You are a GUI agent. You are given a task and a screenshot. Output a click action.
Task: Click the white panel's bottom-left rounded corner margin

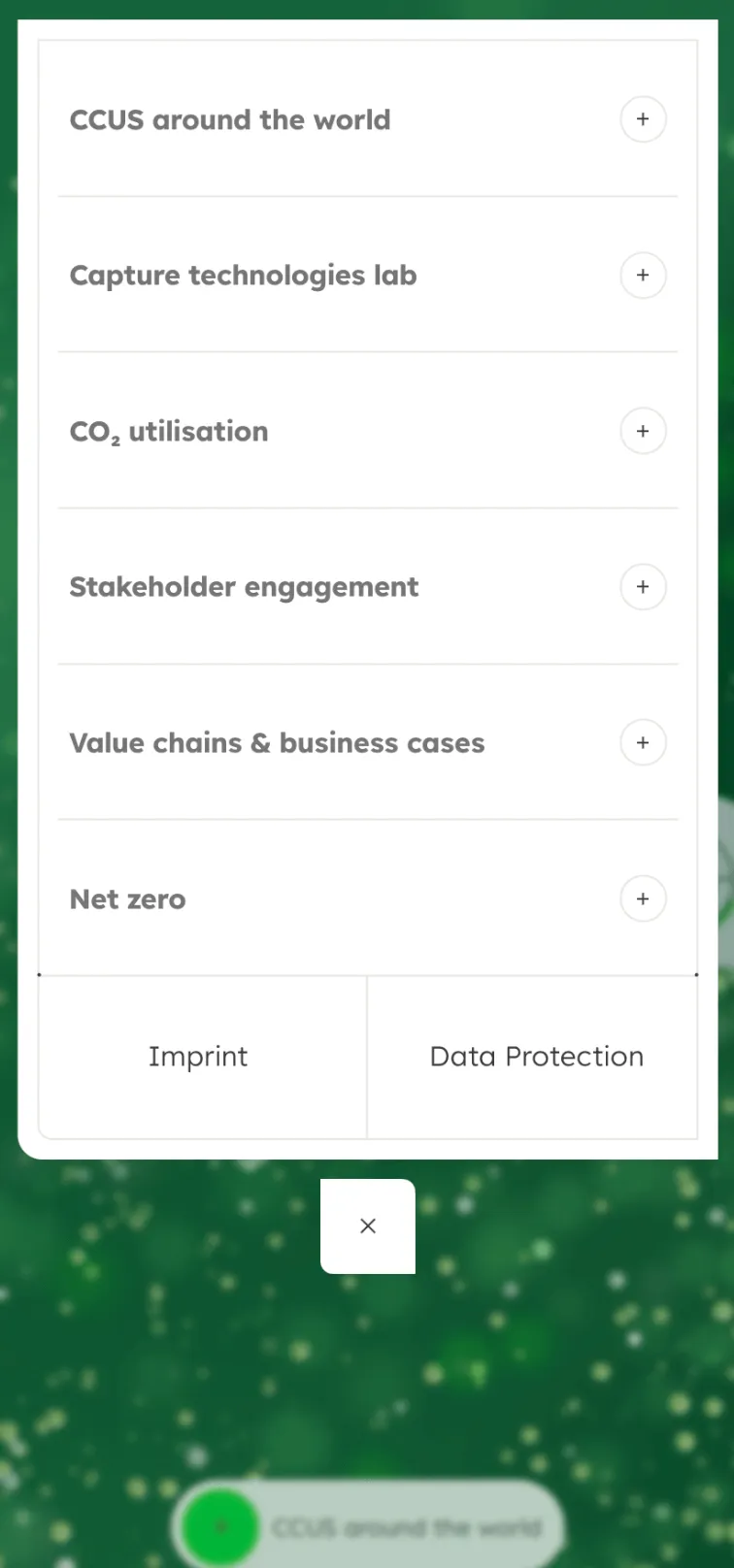tap(28, 1148)
